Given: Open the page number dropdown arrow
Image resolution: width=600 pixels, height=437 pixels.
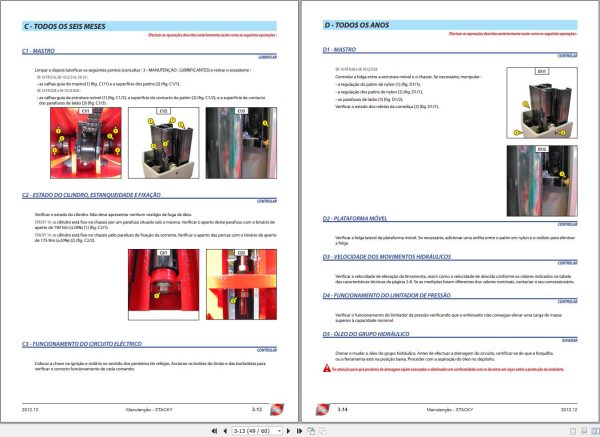Looking at the screenshot, I should tap(279, 431).
